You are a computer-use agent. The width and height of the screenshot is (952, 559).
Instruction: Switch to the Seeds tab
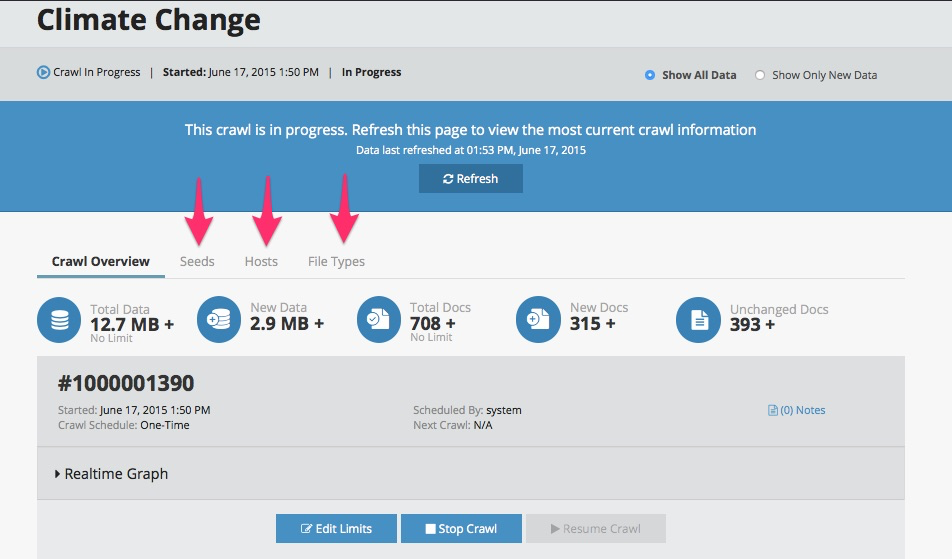click(x=197, y=262)
